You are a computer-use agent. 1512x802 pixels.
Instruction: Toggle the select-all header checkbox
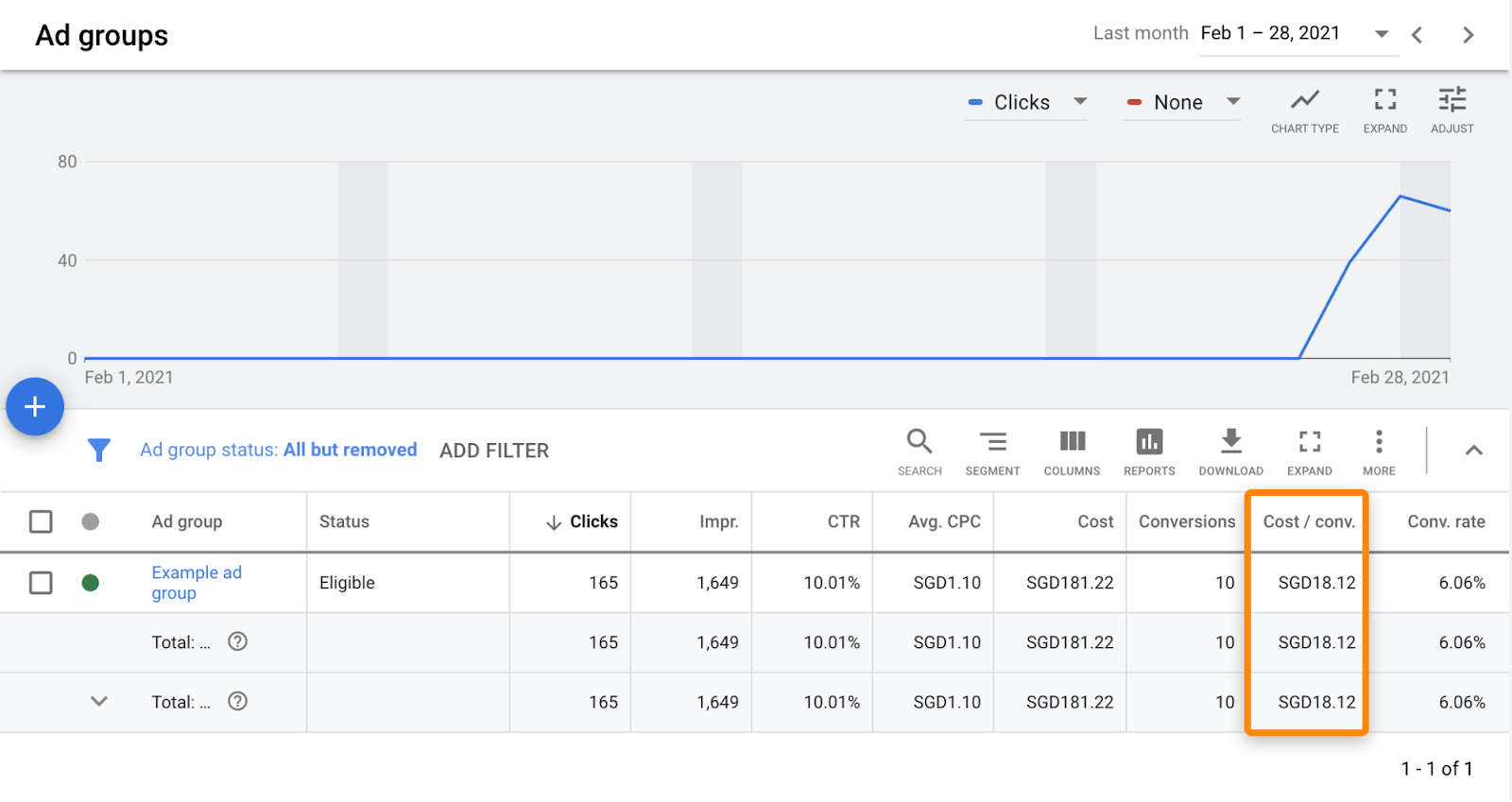click(x=41, y=521)
